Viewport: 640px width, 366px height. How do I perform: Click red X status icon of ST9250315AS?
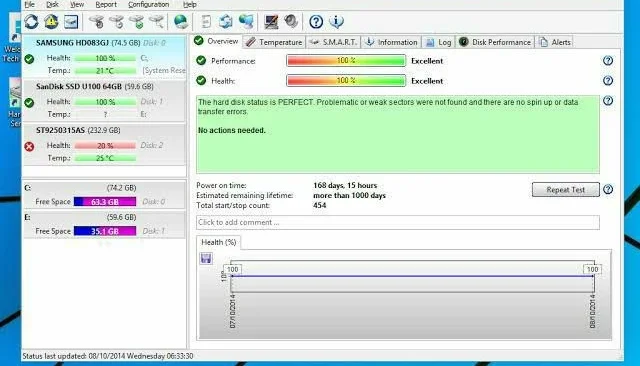pos(29,146)
